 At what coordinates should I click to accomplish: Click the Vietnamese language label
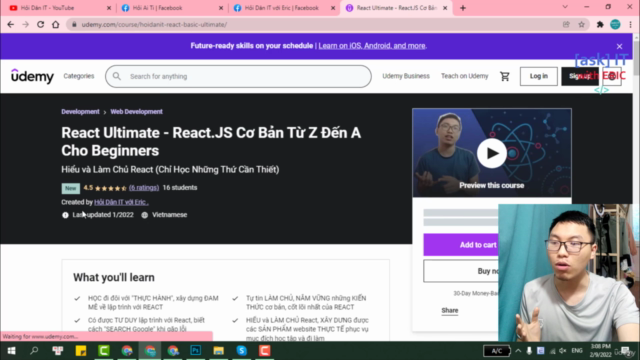tap(169, 215)
